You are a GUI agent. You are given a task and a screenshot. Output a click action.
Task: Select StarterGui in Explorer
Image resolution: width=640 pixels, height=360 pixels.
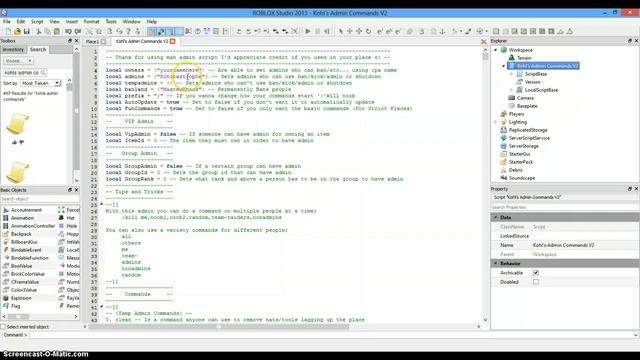tap(519, 154)
